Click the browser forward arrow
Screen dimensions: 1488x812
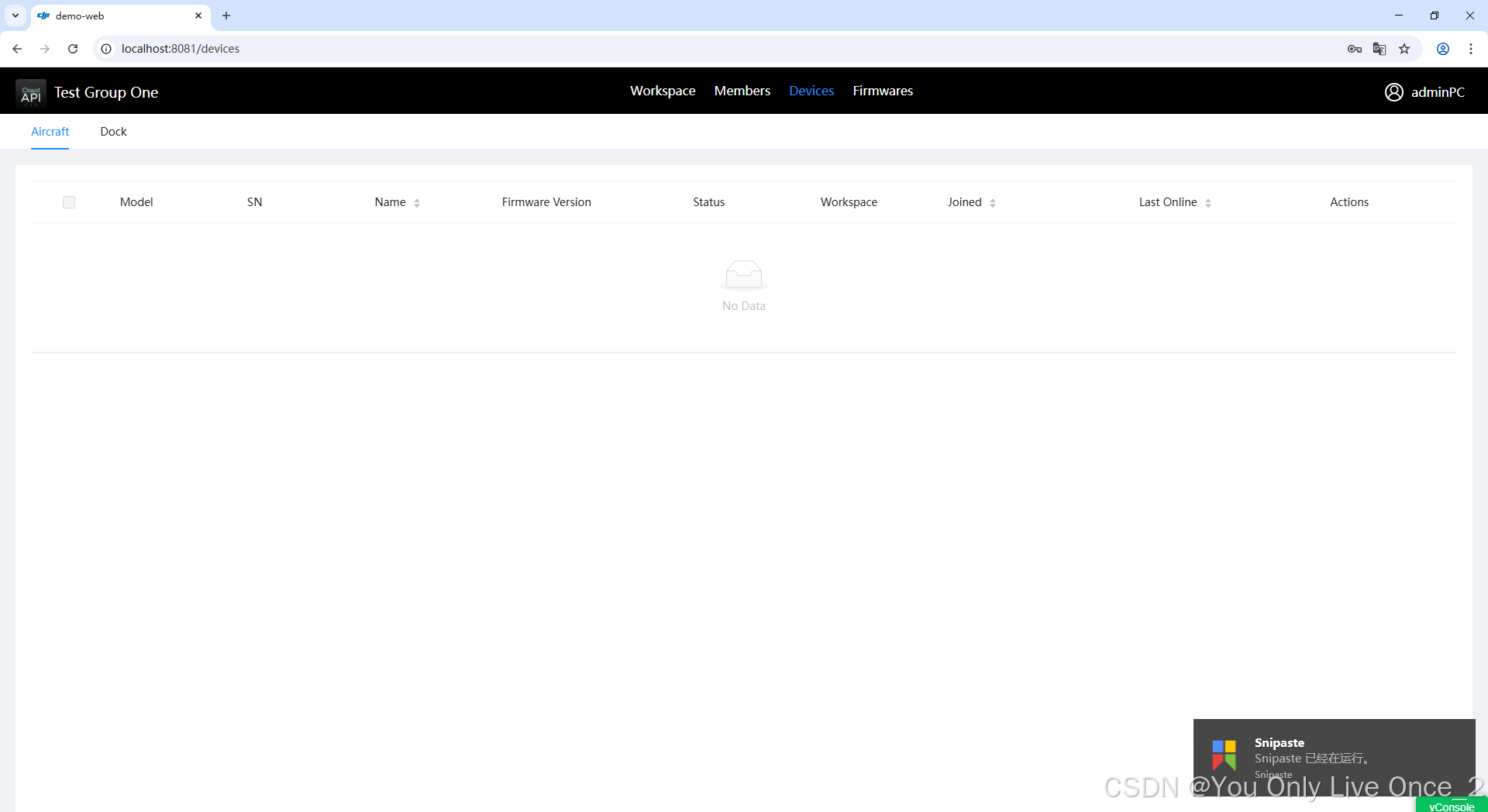[45, 49]
